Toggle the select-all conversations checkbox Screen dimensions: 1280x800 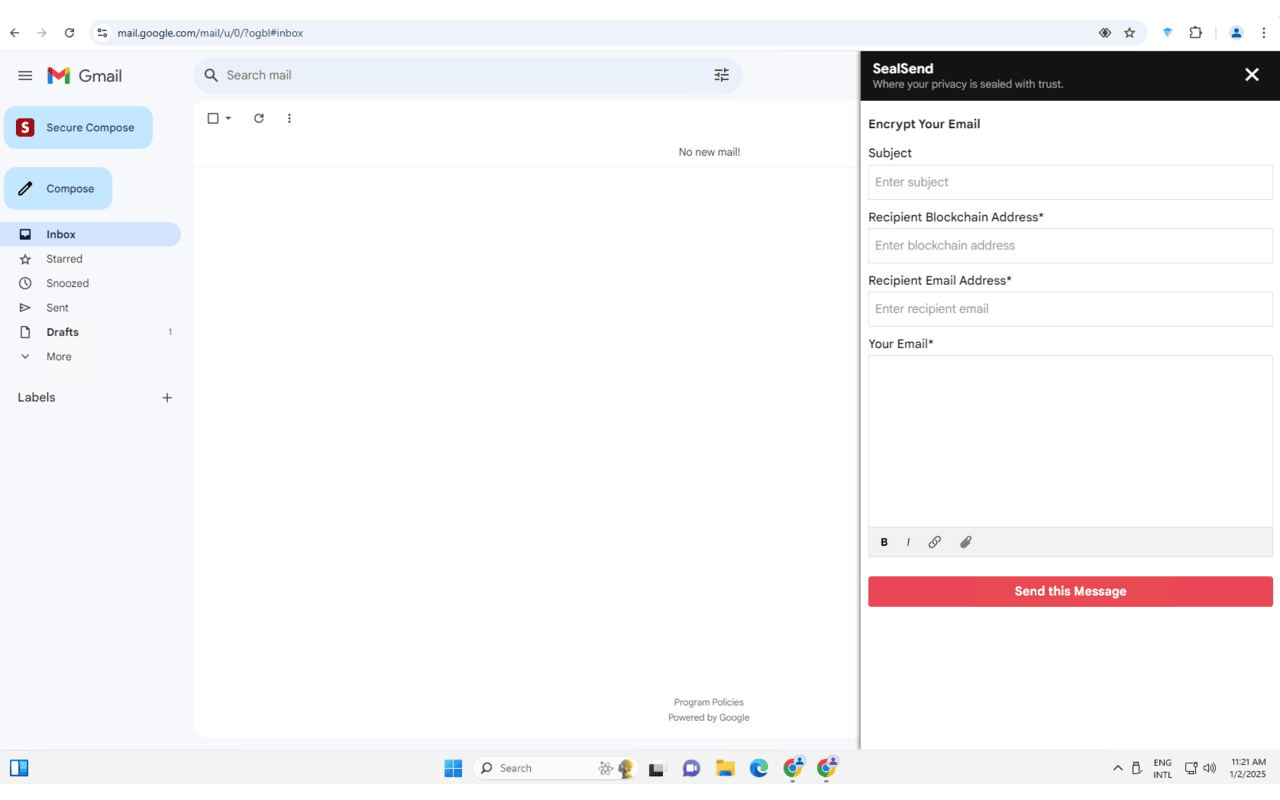212,118
